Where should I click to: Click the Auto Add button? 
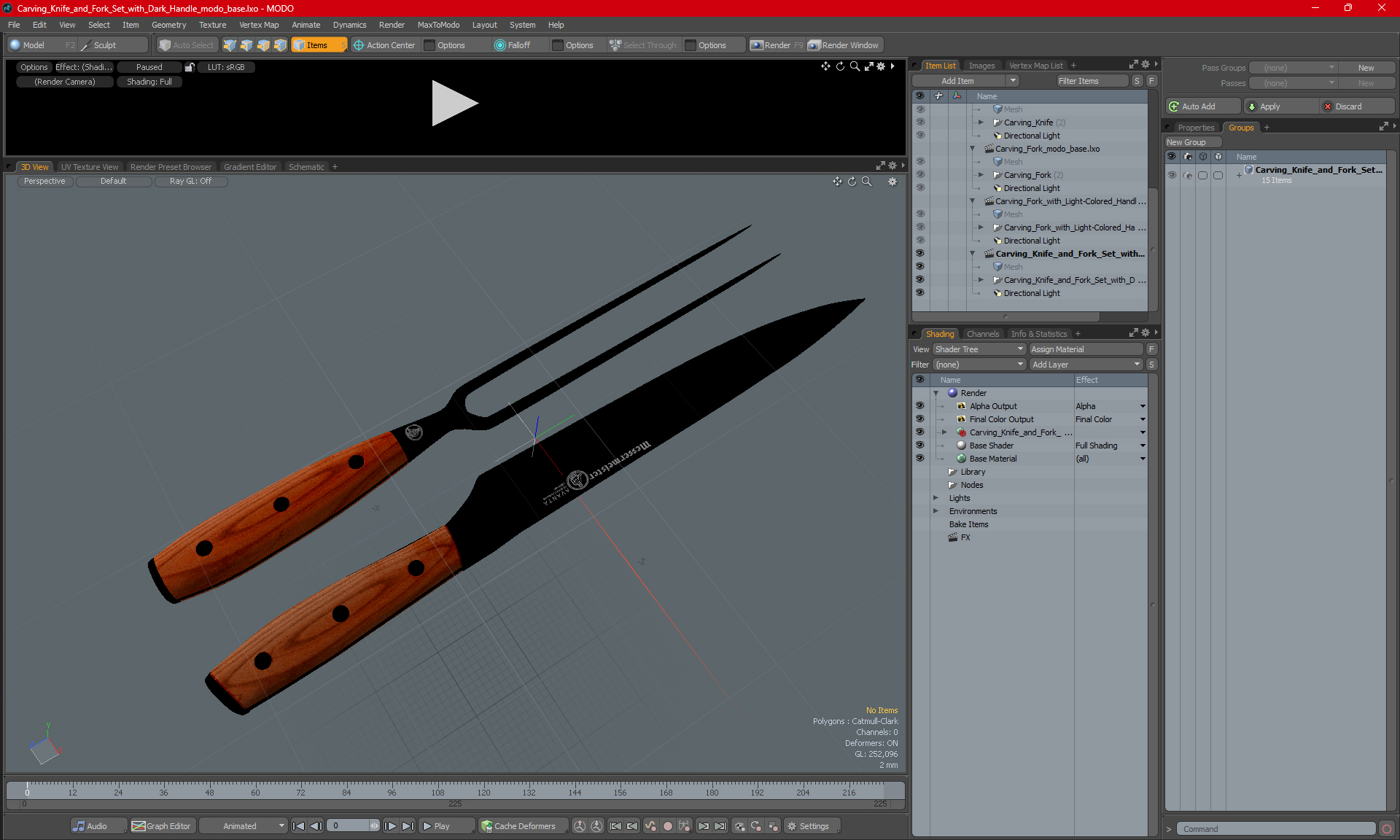click(x=1198, y=106)
